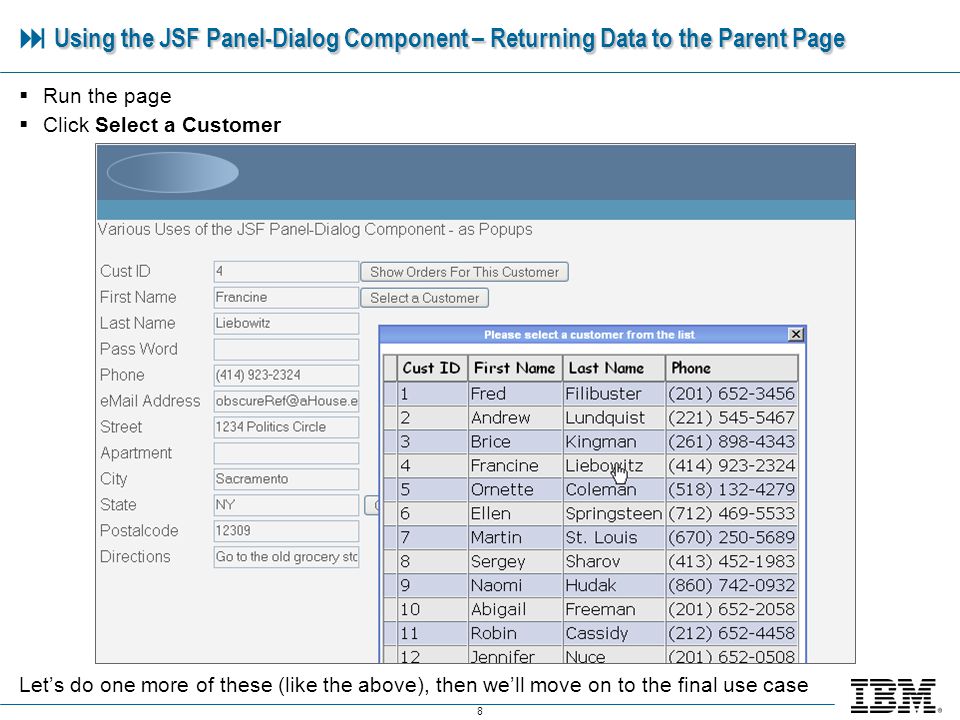This screenshot has height=720, width=960.
Task: Click the Street field with 1234 Politics Circle
Action: point(286,427)
